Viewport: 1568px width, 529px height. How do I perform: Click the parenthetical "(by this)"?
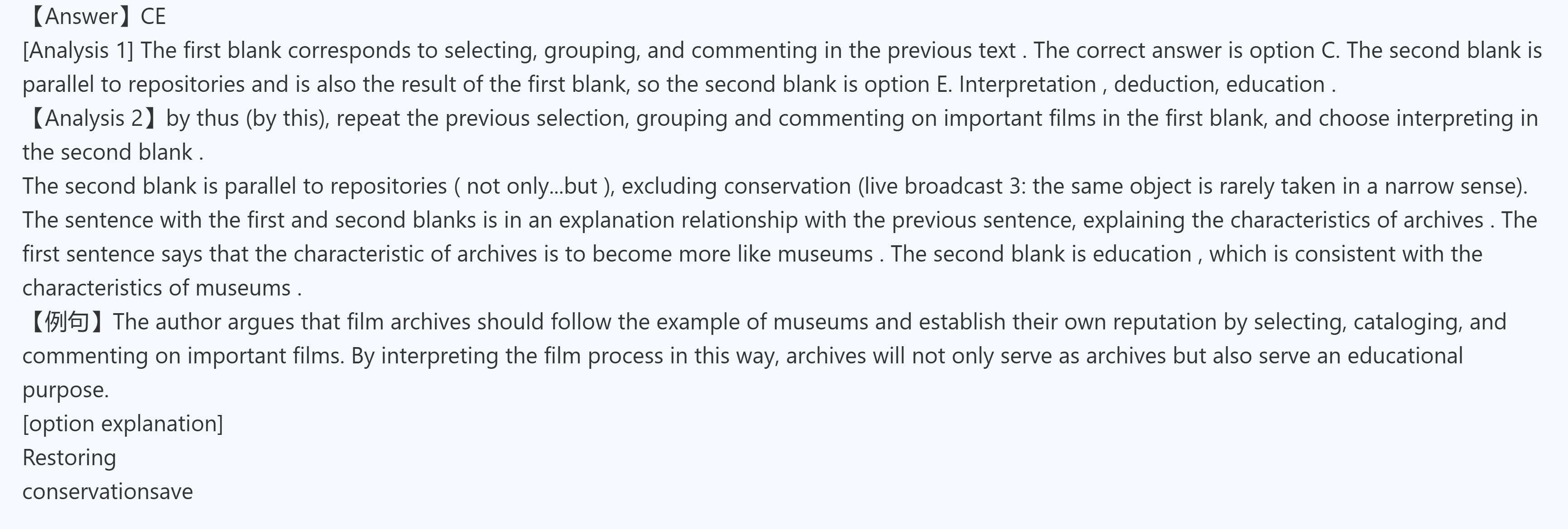[x=287, y=118]
